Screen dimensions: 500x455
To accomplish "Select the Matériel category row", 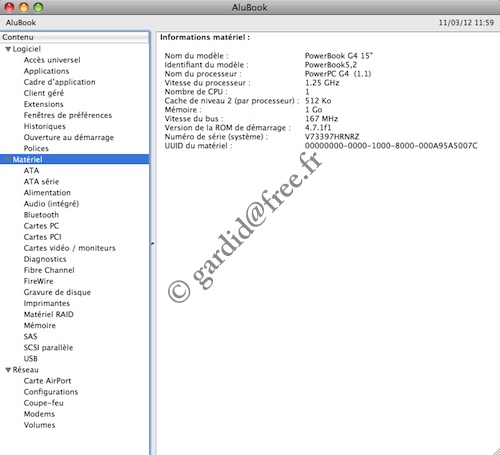I will 75,159.
